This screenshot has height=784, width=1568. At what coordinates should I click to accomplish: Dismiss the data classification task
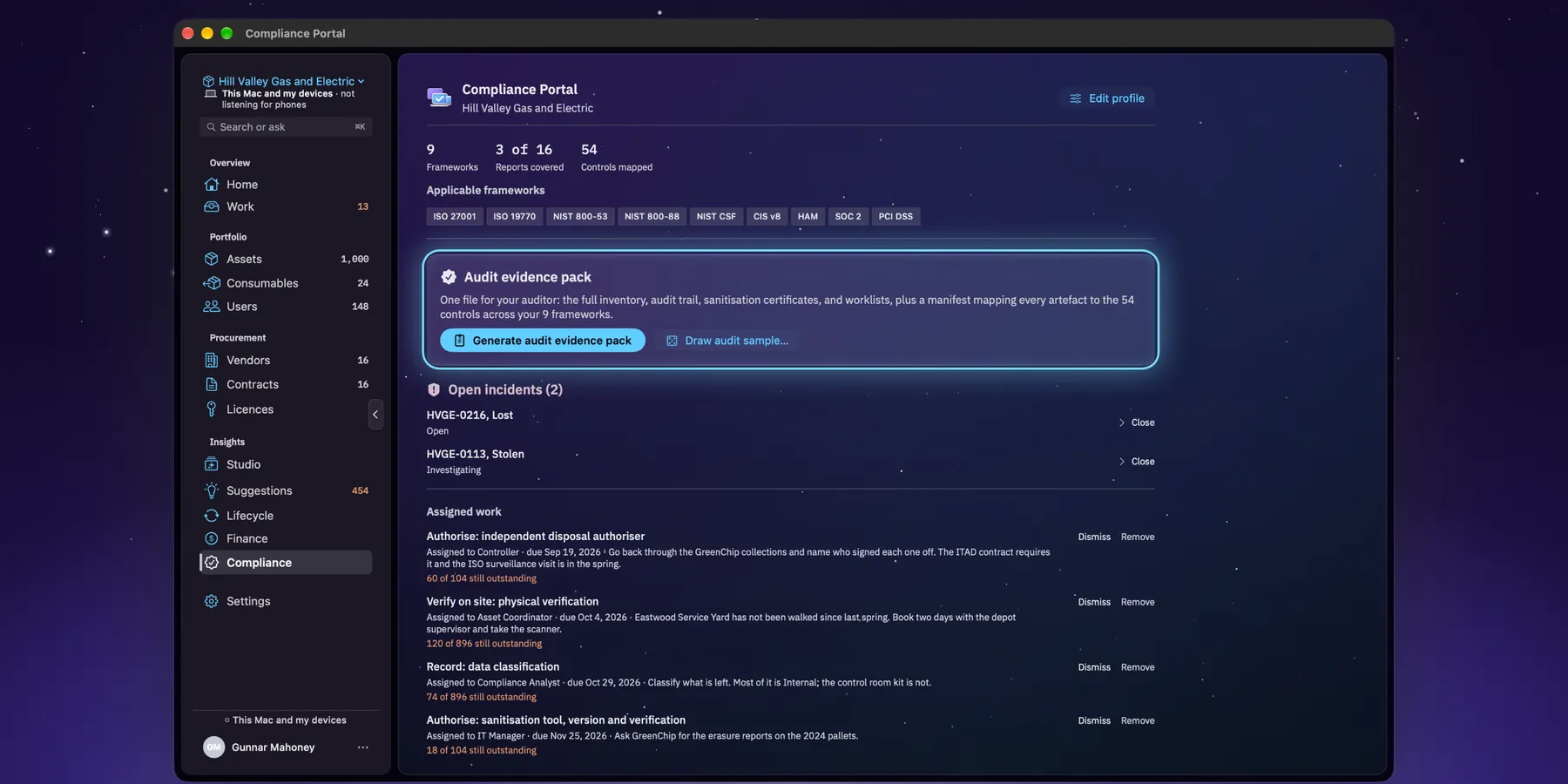pos(1094,667)
